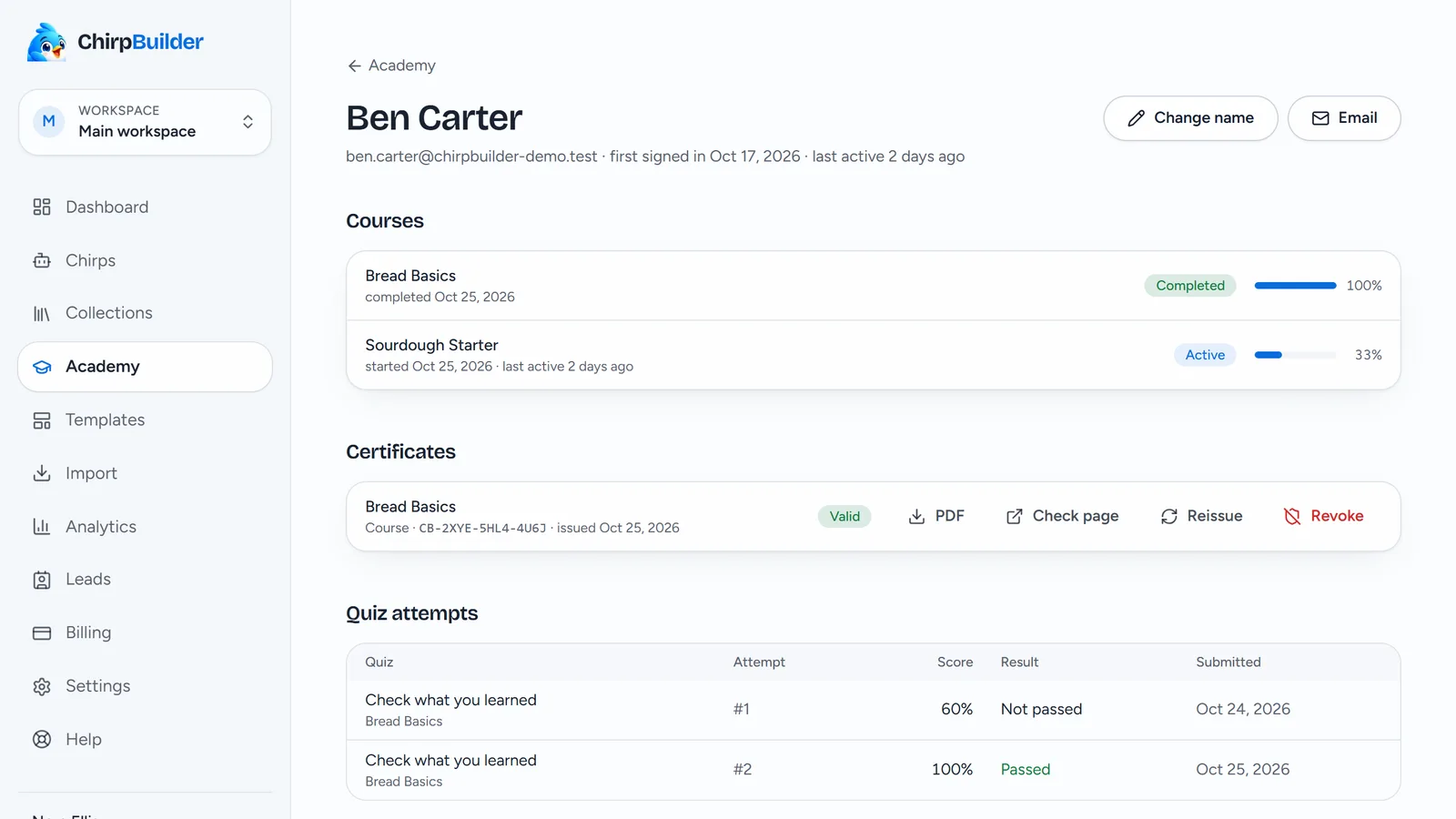Open Analytics in the sidebar
The image size is (1456, 819).
pos(145,527)
